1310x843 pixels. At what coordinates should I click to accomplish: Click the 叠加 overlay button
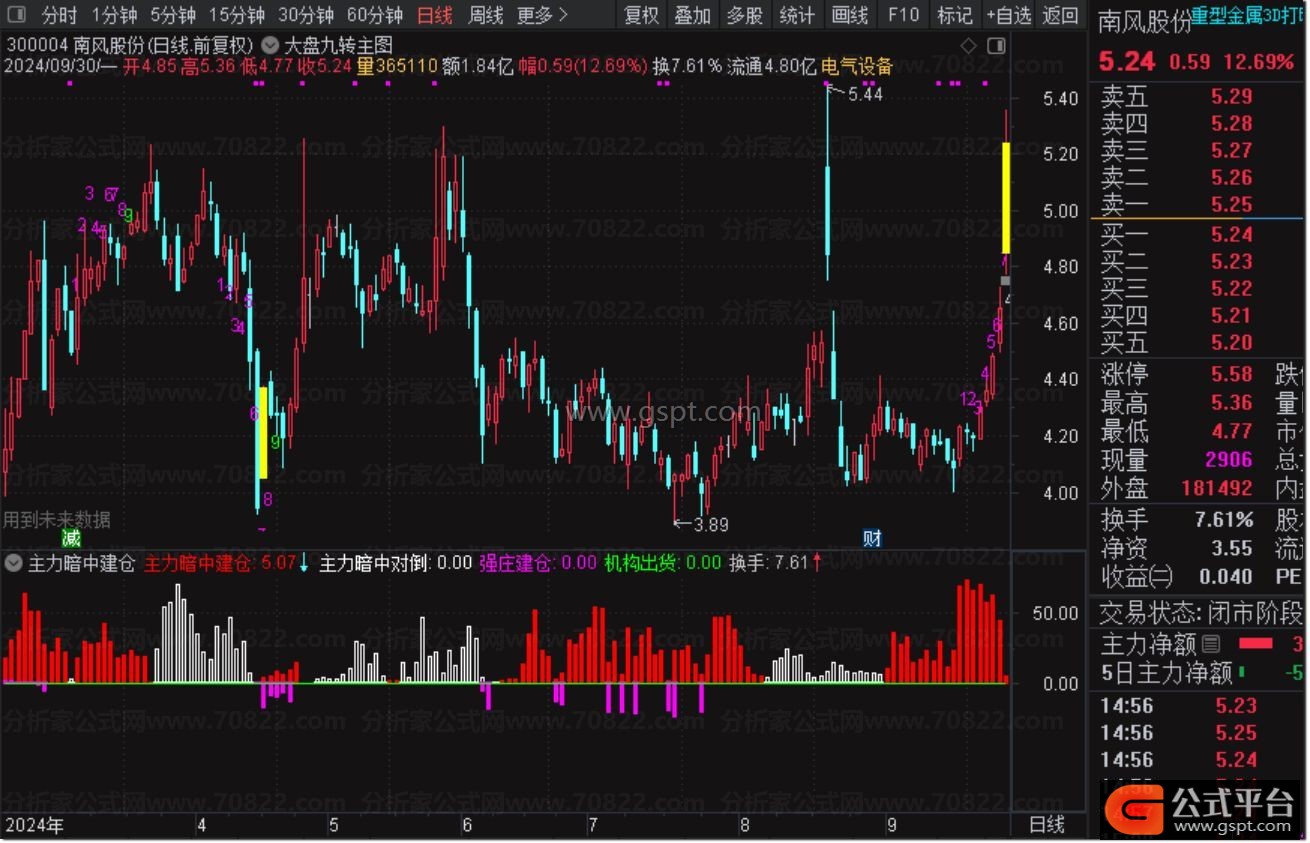(692, 15)
